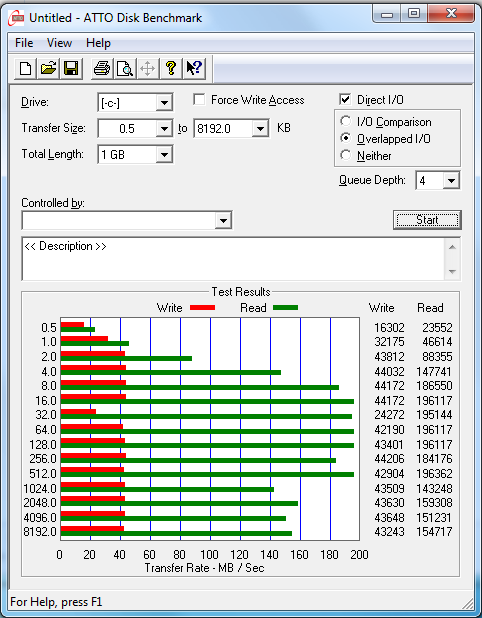Open the File menu
The height and width of the screenshot is (618, 482).
pos(24,43)
